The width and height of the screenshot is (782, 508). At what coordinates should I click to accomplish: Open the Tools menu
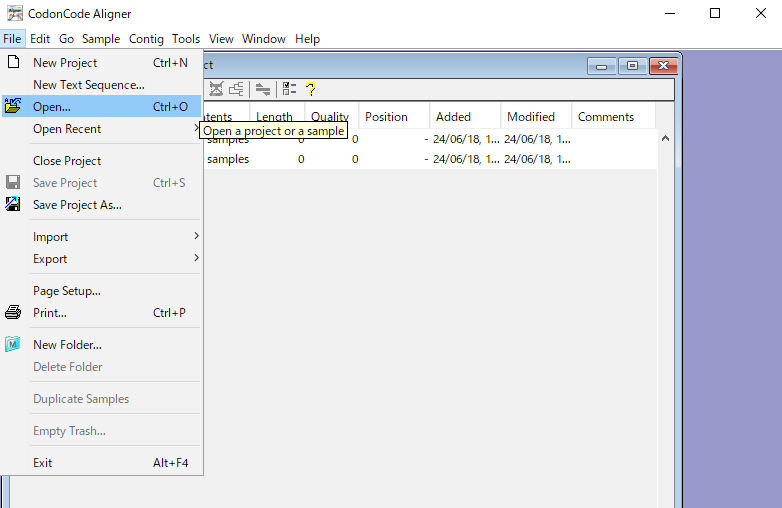click(x=186, y=39)
